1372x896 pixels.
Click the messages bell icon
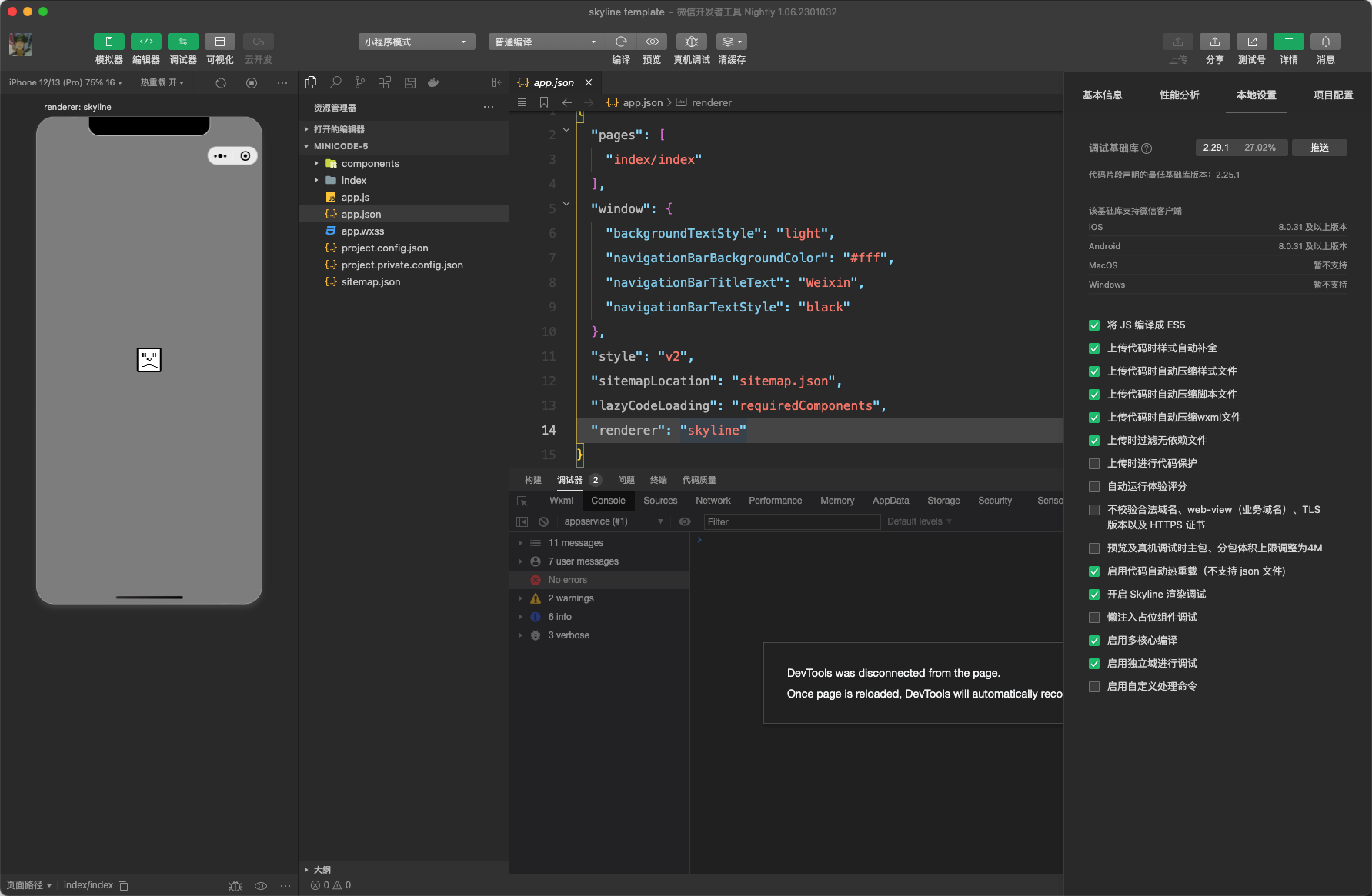(1325, 42)
